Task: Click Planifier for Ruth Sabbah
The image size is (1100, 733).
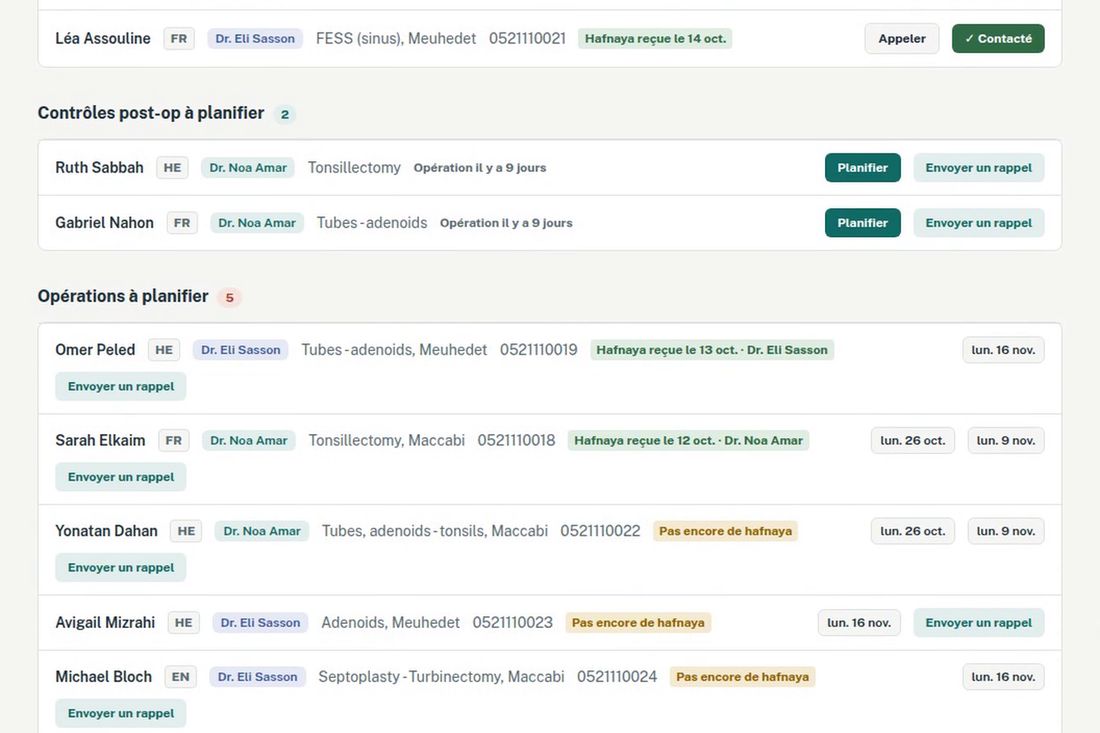Action: (x=862, y=168)
